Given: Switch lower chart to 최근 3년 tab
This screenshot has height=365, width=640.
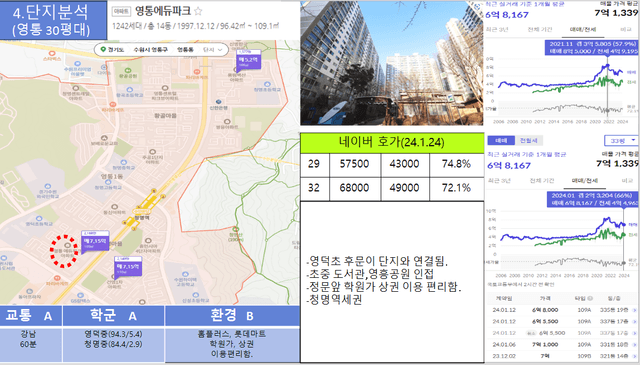Looking at the screenshot, I should point(499,180).
